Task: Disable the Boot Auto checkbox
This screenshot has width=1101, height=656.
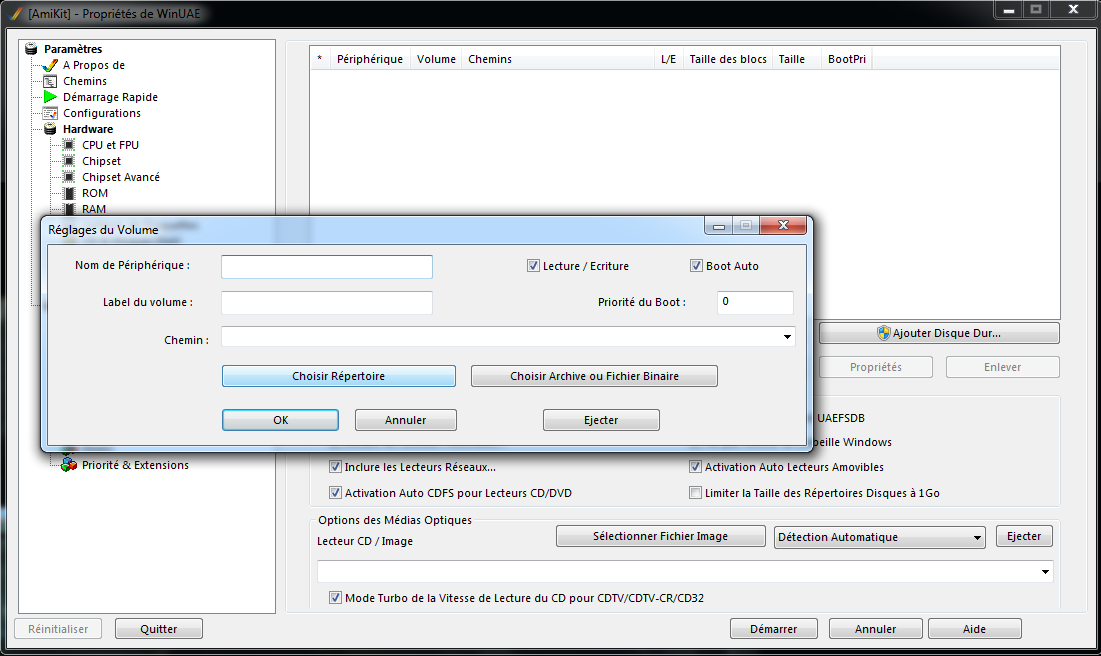Action: (696, 266)
